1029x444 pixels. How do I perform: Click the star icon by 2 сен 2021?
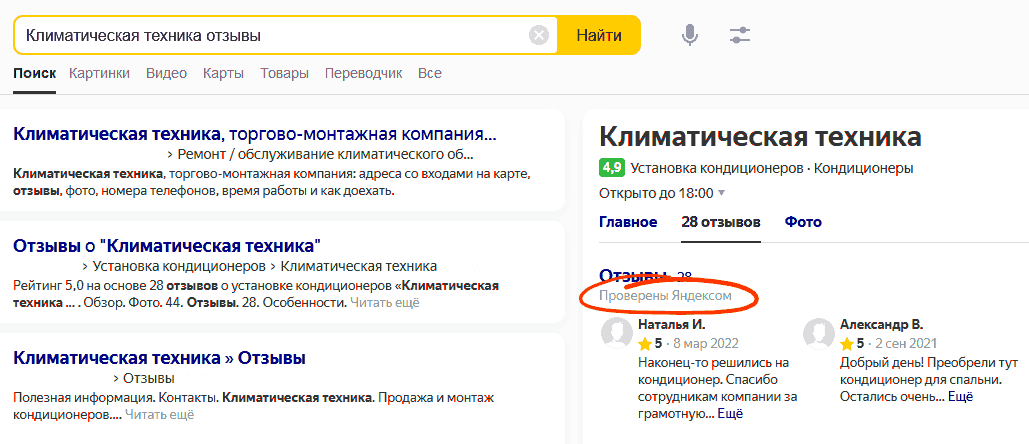pos(847,343)
